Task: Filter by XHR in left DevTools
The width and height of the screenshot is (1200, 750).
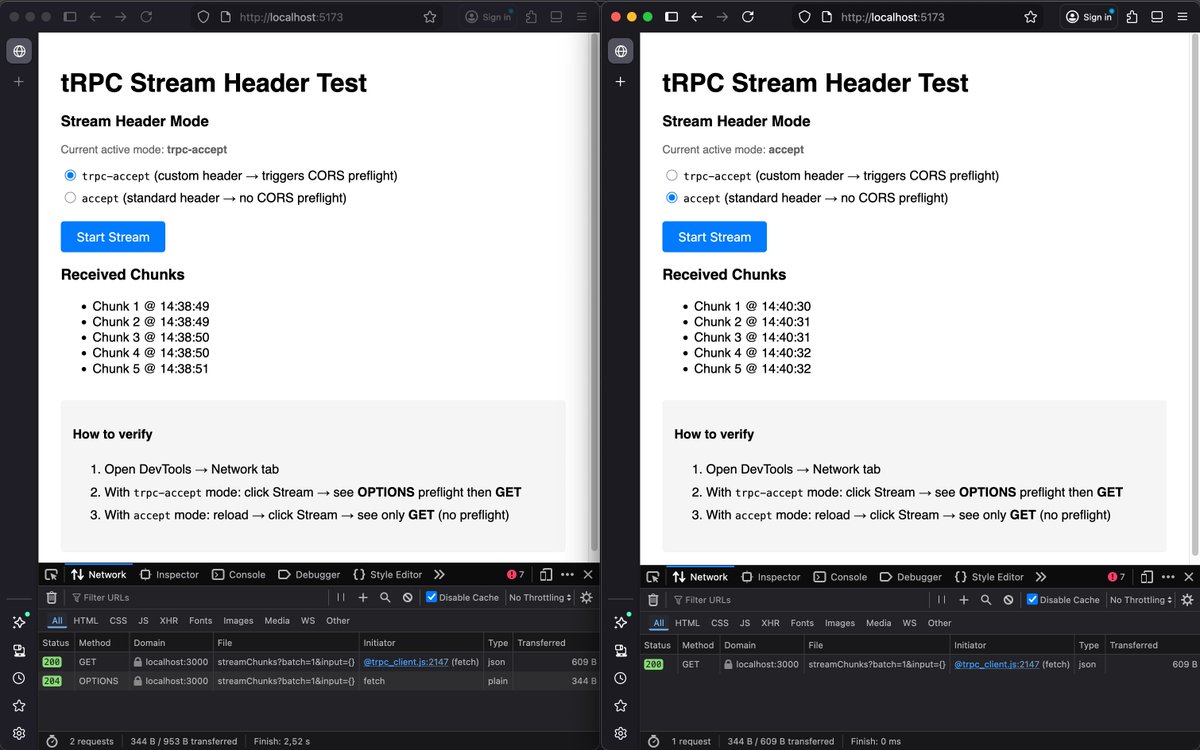Action: [169, 621]
